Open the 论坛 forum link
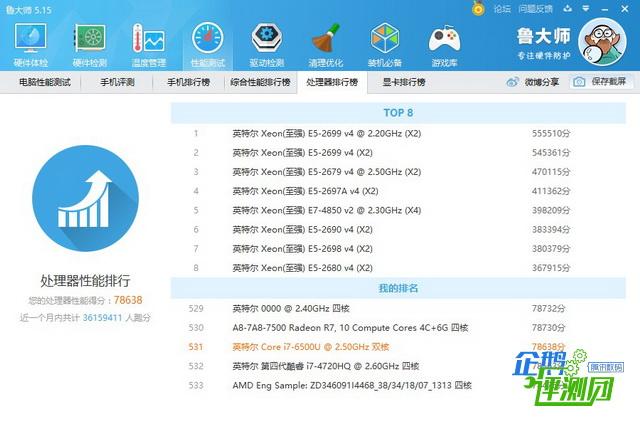 (x=502, y=9)
